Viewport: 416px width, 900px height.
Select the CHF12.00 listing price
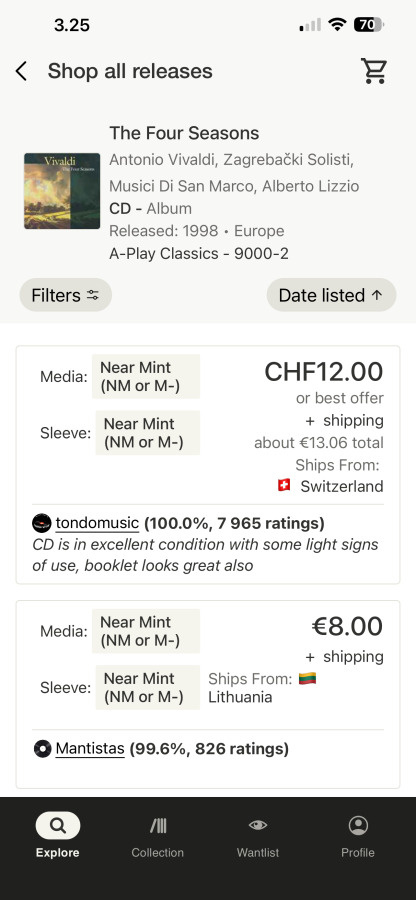324,372
